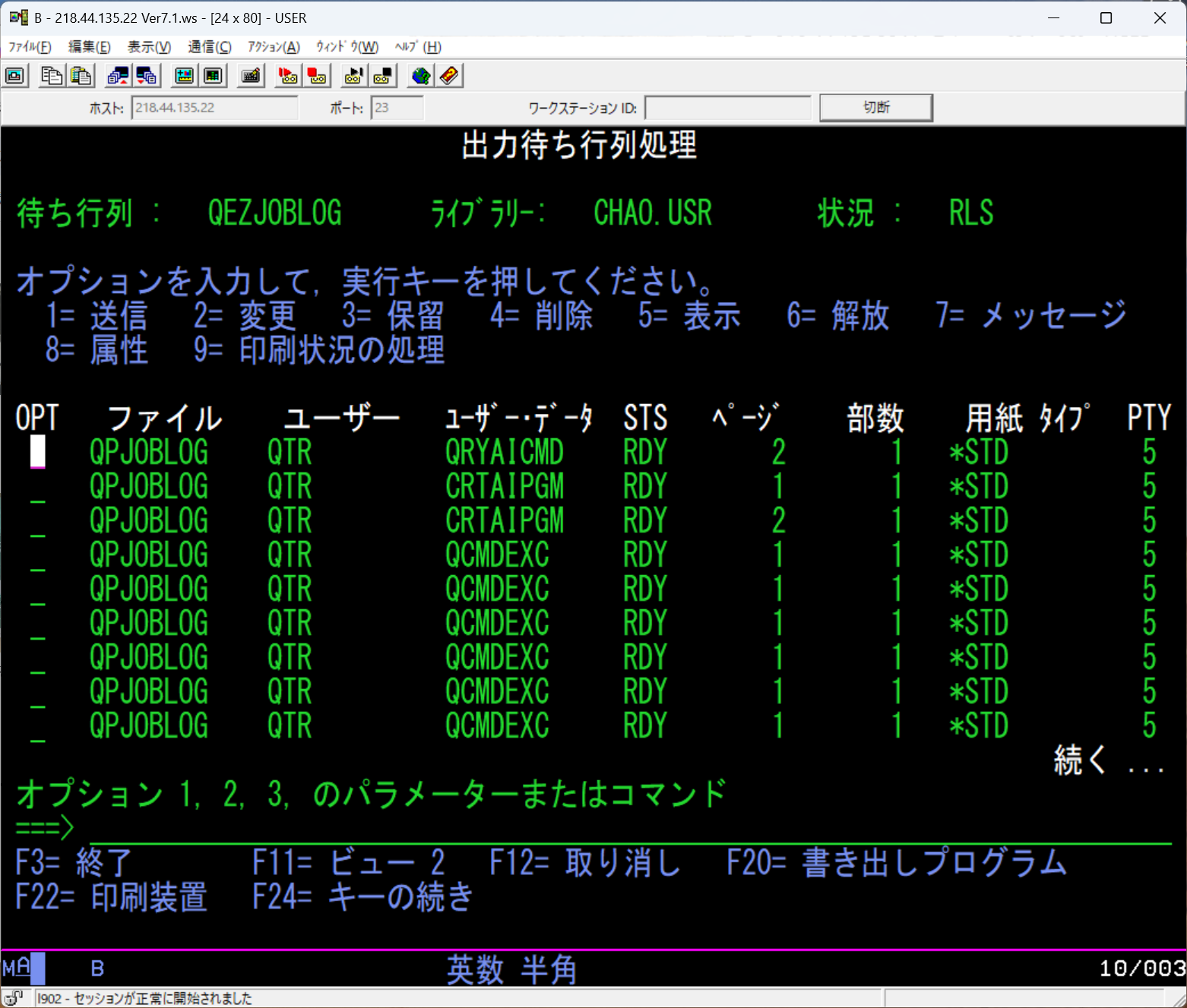Click option text 8= 属性
Image resolution: width=1187 pixels, height=1008 pixels.
97,350
